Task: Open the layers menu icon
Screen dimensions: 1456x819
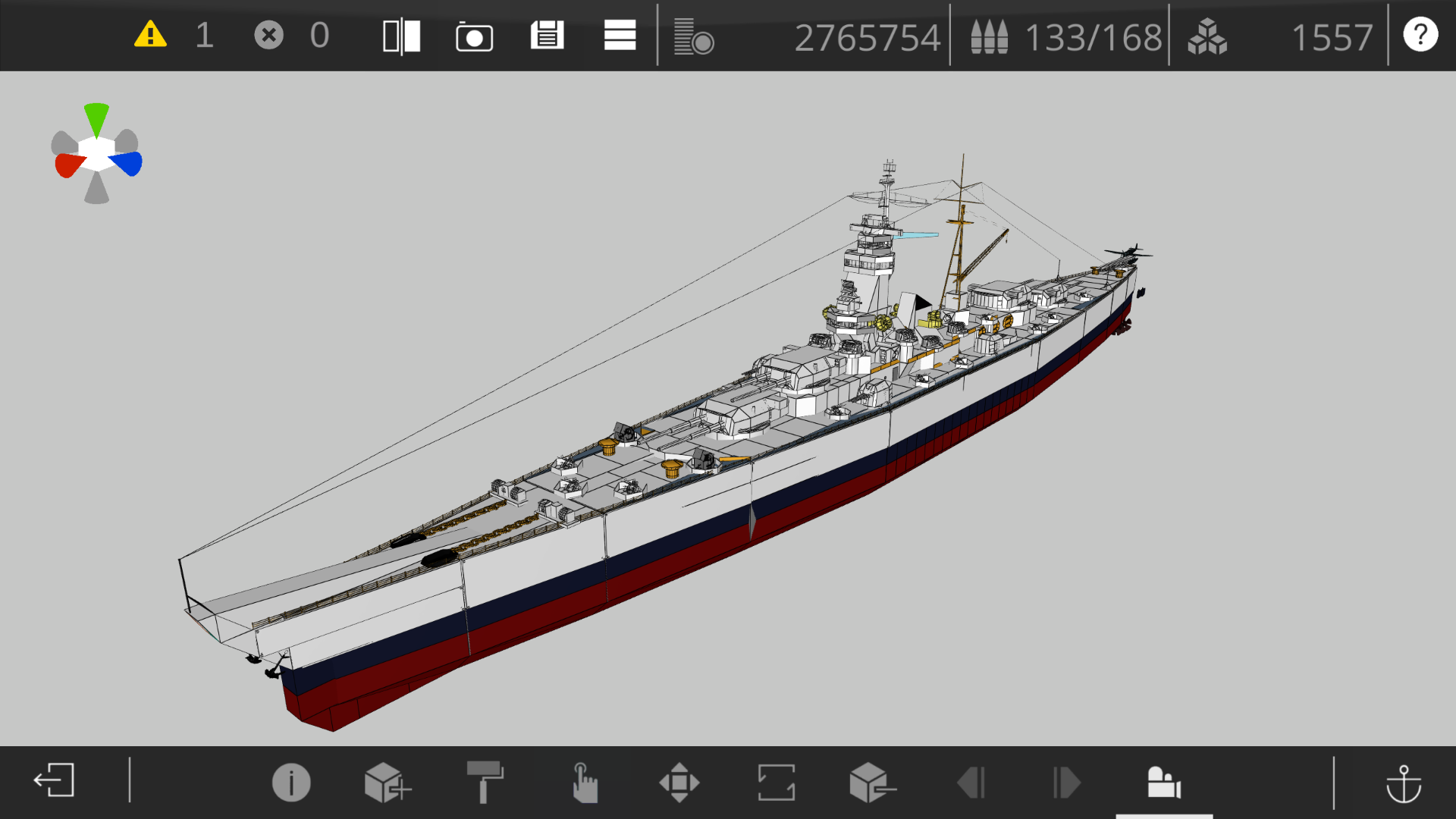Action: click(x=620, y=36)
